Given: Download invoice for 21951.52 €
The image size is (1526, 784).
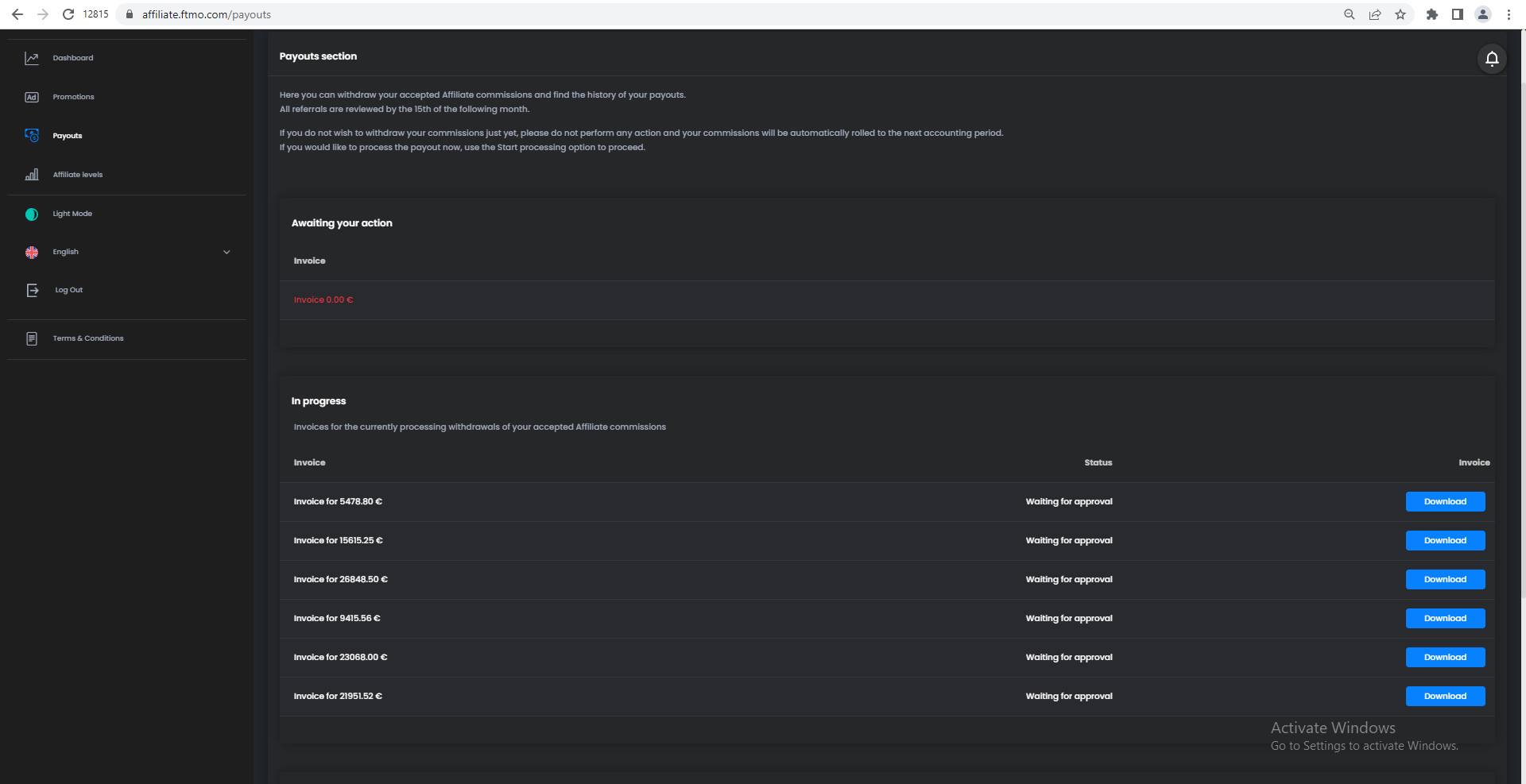Looking at the screenshot, I should coord(1445,696).
